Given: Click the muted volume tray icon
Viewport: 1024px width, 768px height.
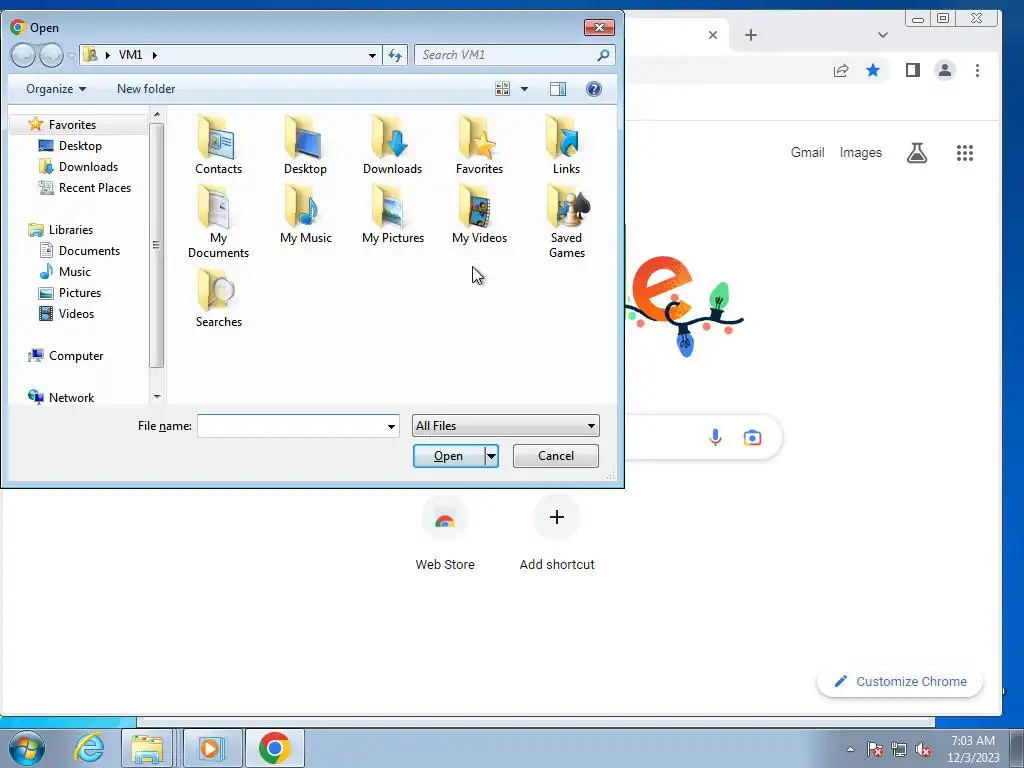Looking at the screenshot, I should click(923, 749).
